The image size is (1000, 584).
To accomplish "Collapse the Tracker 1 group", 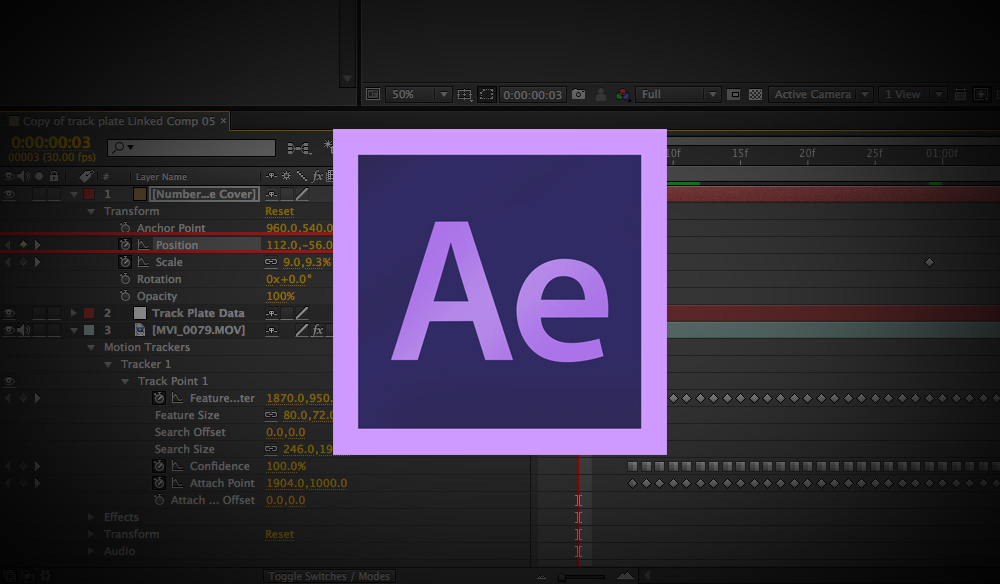I will click(108, 364).
